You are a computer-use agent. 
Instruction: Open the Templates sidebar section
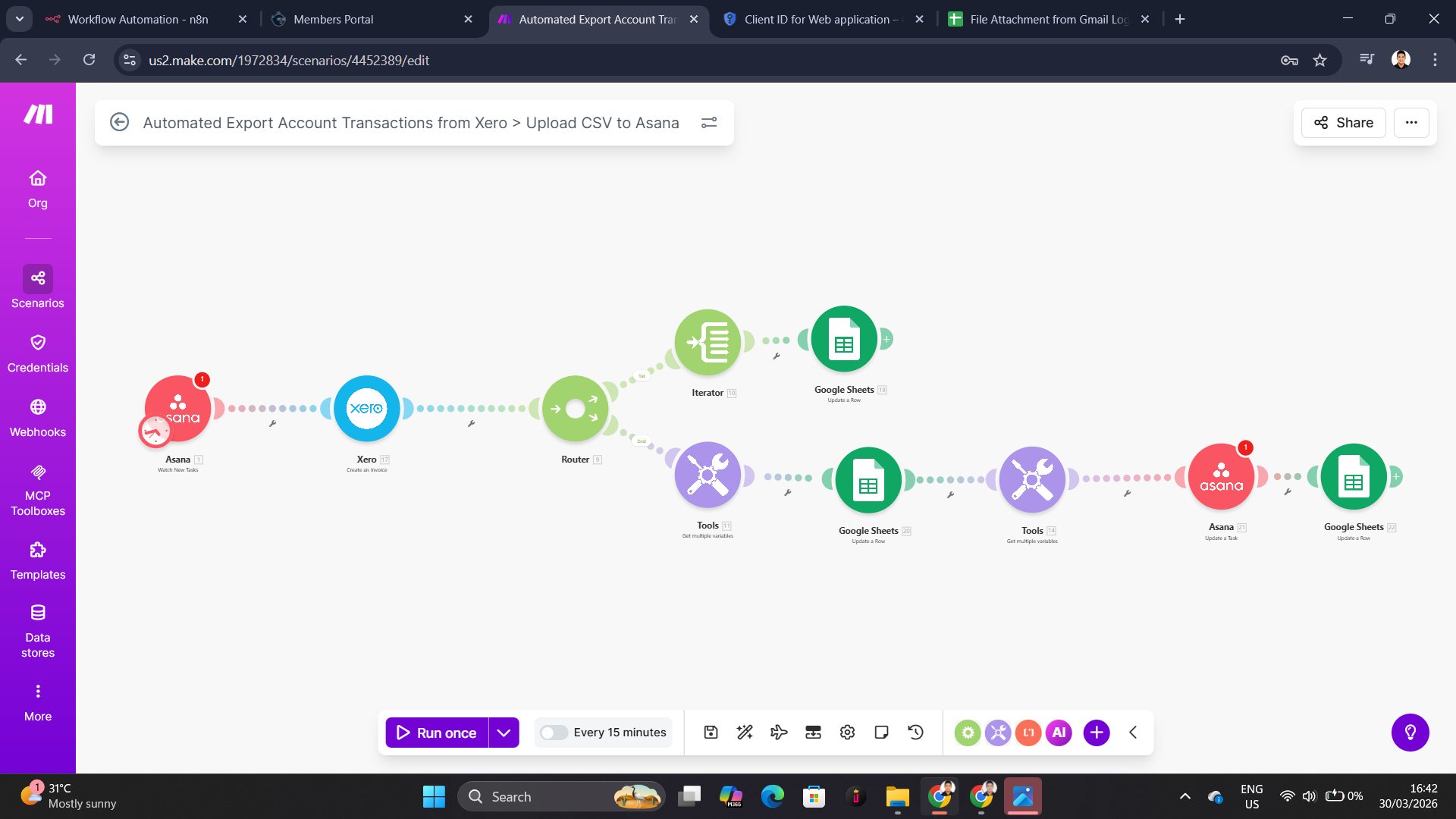click(x=37, y=561)
